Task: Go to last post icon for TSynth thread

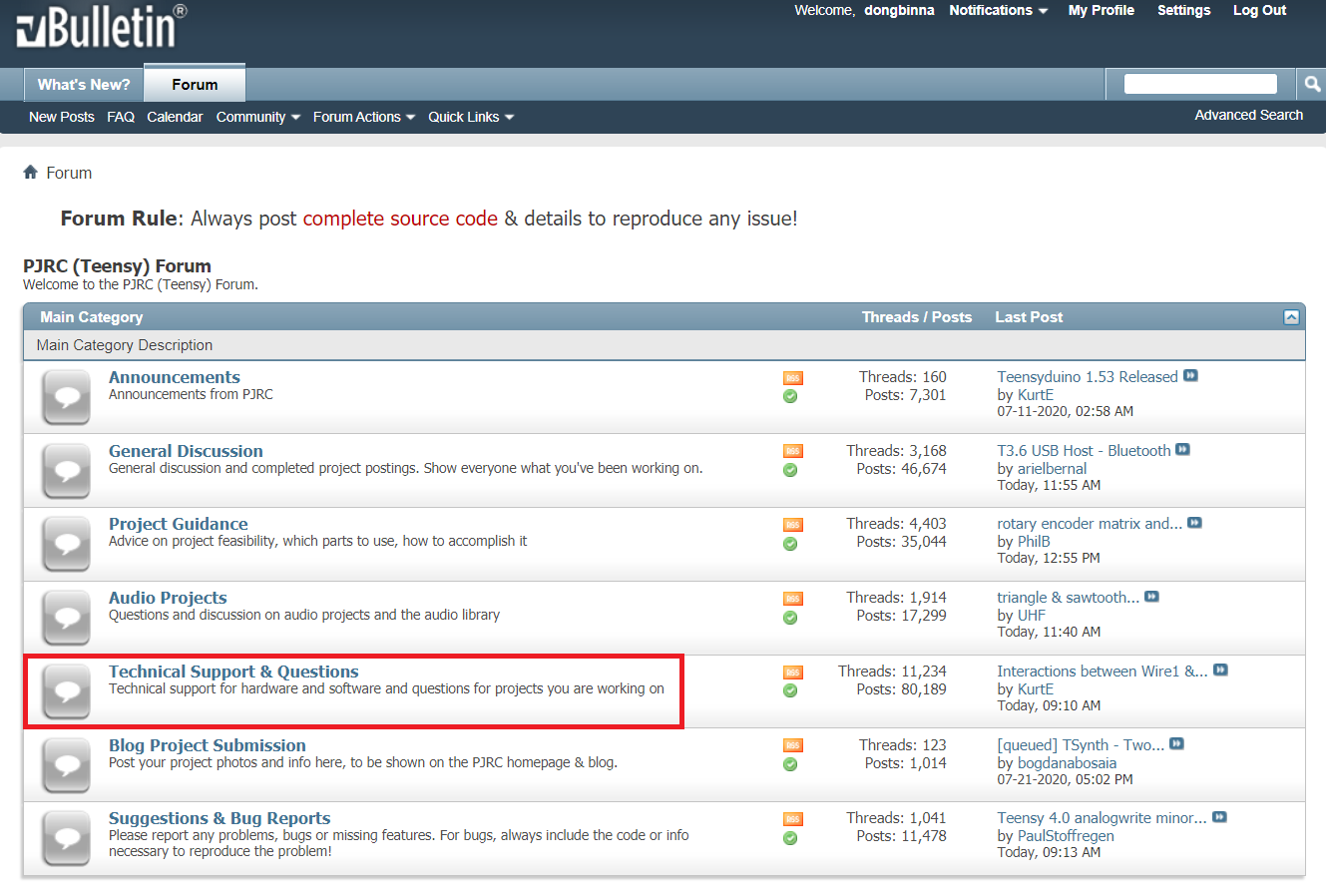Action: click(x=1176, y=744)
